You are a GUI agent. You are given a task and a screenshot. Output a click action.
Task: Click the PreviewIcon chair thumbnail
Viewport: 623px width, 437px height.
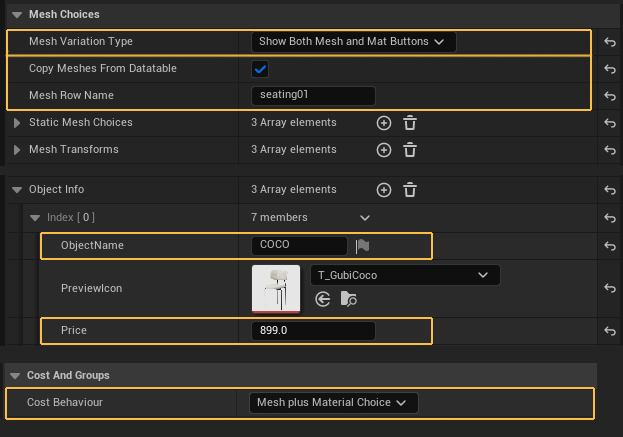(276, 288)
